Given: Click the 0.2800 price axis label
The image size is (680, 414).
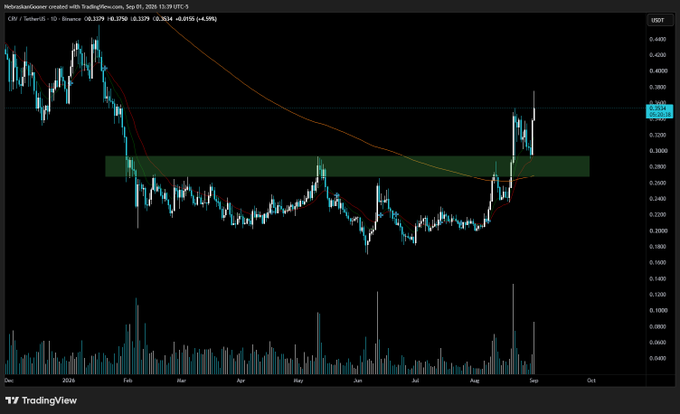Looking at the screenshot, I should (657, 167).
